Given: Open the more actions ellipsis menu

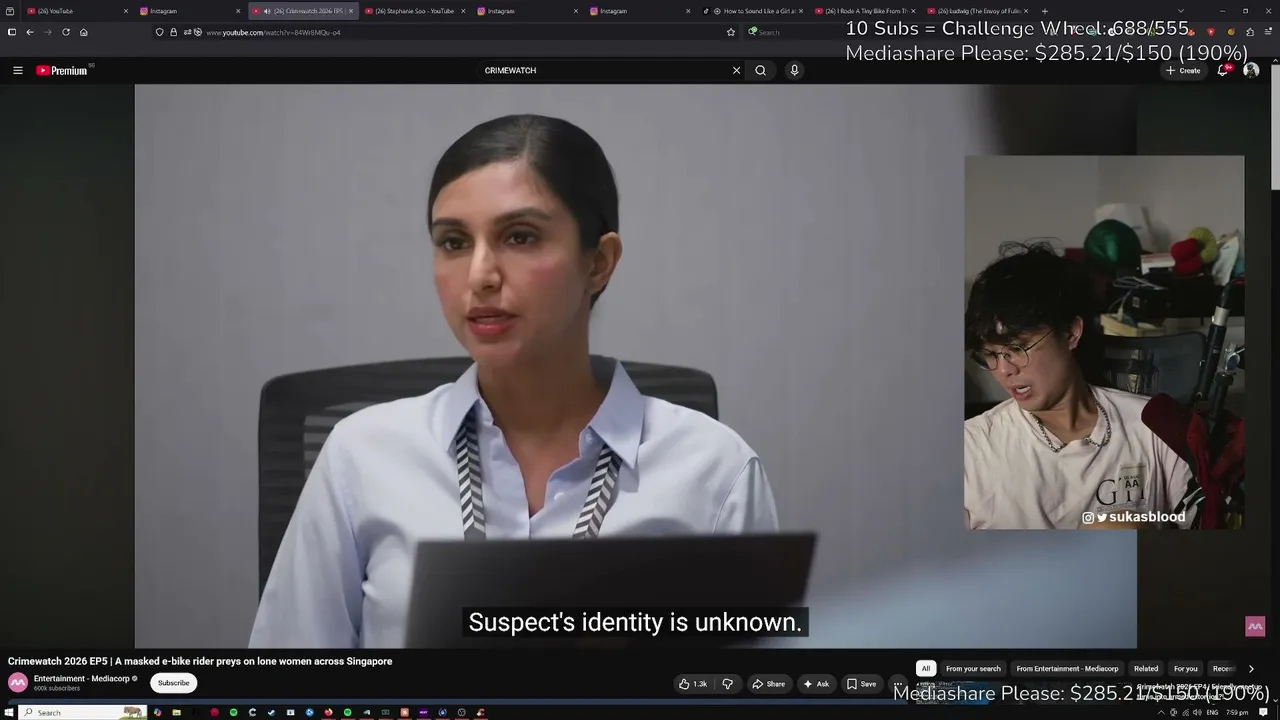Looking at the screenshot, I should (x=898, y=684).
